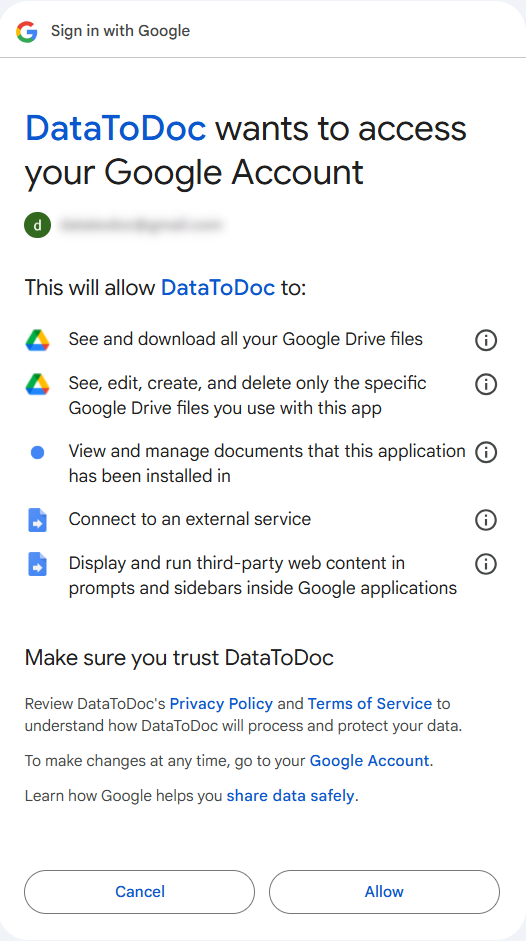The height and width of the screenshot is (941, 526).
Task: Click script icon beside Display and run content
Action: 37,564
